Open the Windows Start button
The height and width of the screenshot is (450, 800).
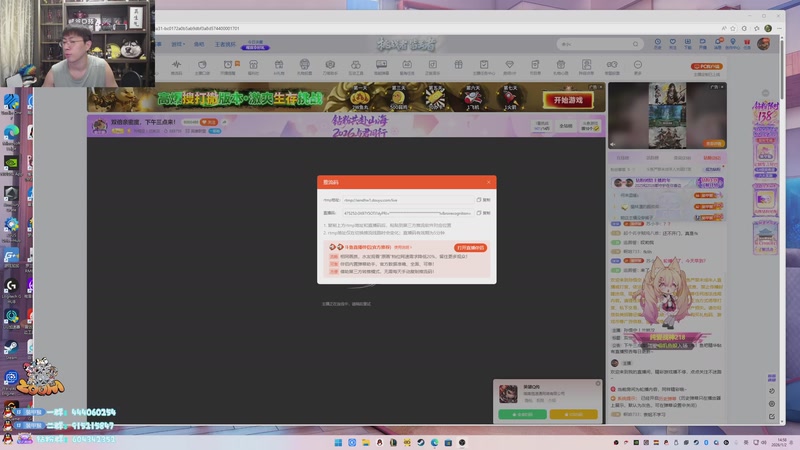coord(338,442)
